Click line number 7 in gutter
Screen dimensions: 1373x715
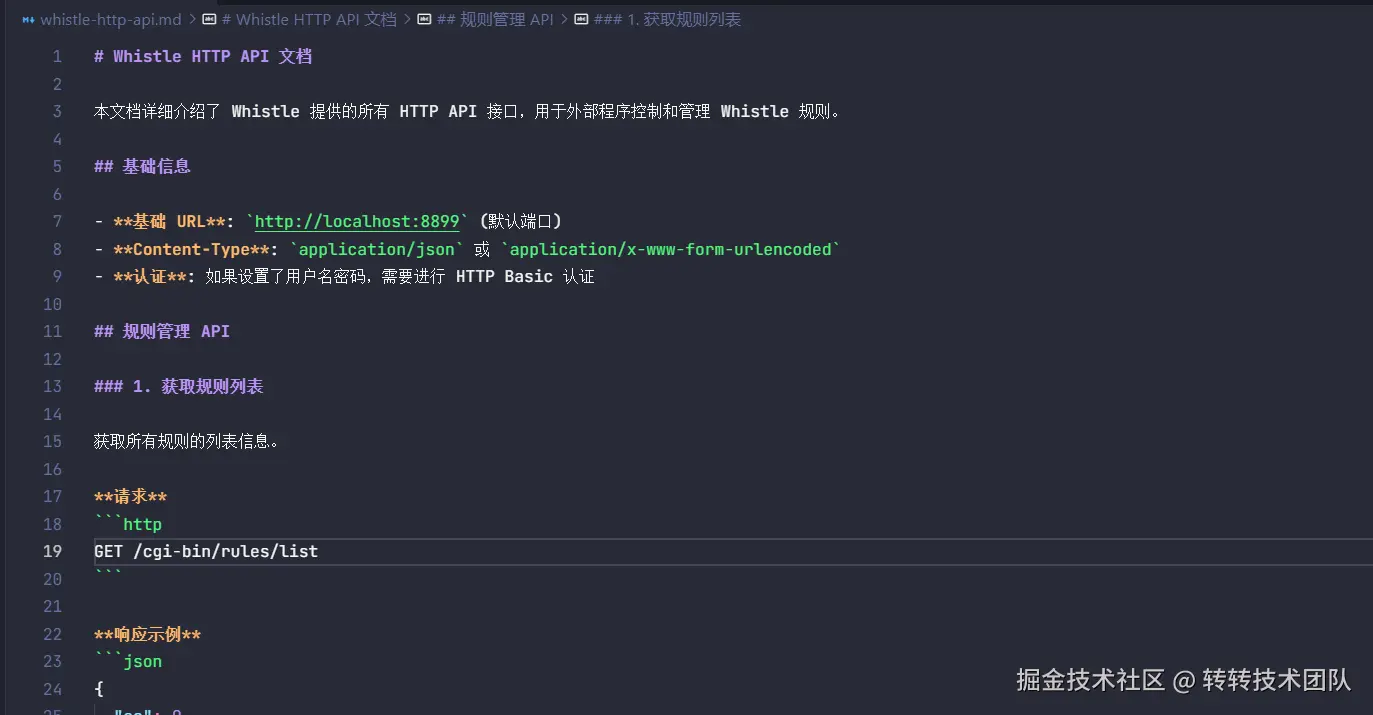coord(57,221)
